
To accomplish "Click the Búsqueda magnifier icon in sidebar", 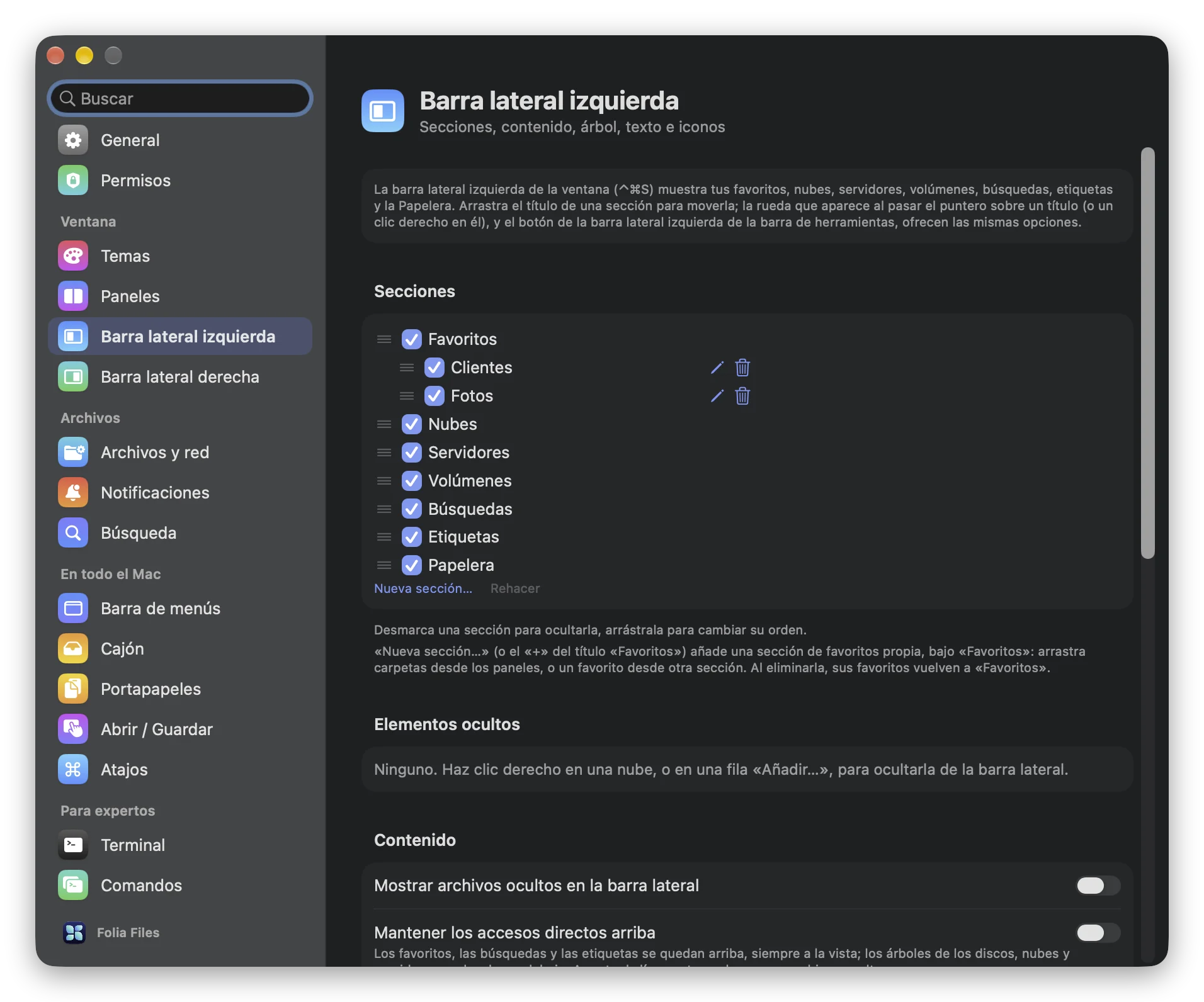I will pyautogui.click(x=73, y=533).
